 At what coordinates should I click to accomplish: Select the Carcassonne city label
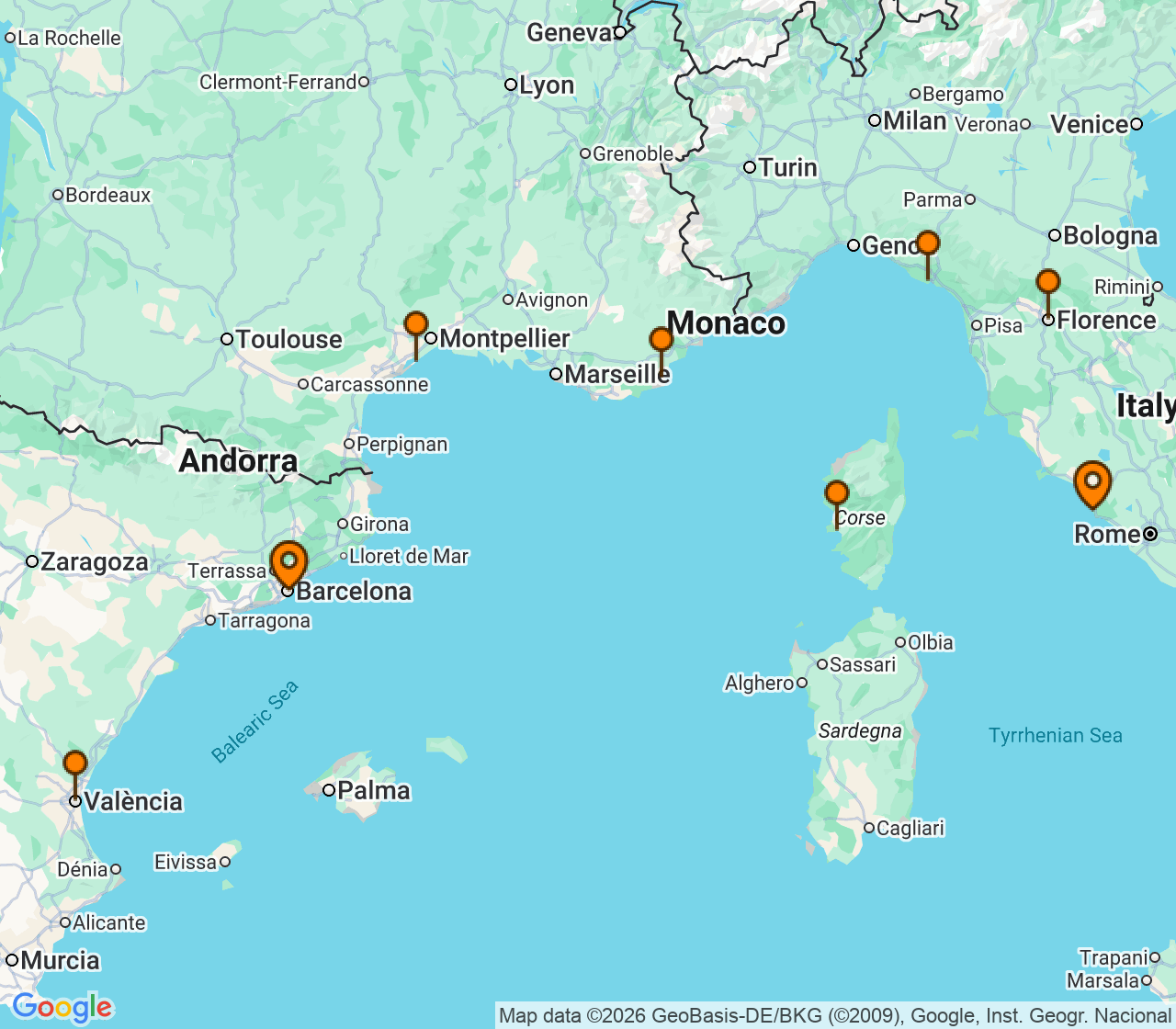pos(369,384)
